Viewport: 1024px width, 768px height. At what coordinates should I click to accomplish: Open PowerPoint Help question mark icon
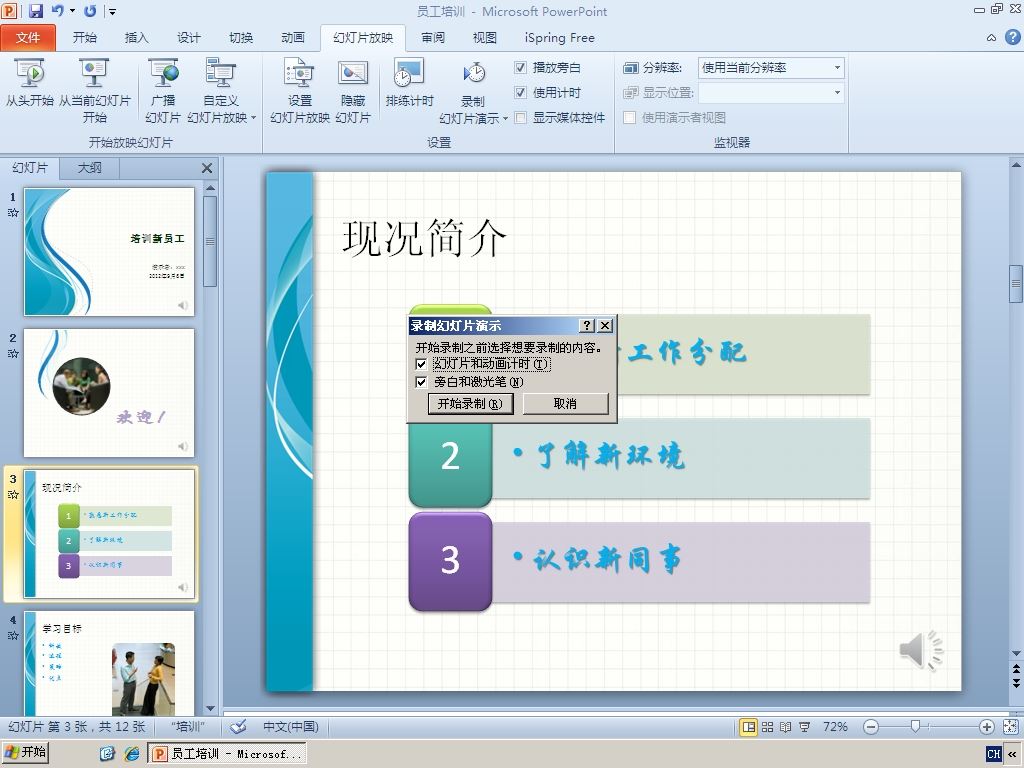tap(1012, 37)
